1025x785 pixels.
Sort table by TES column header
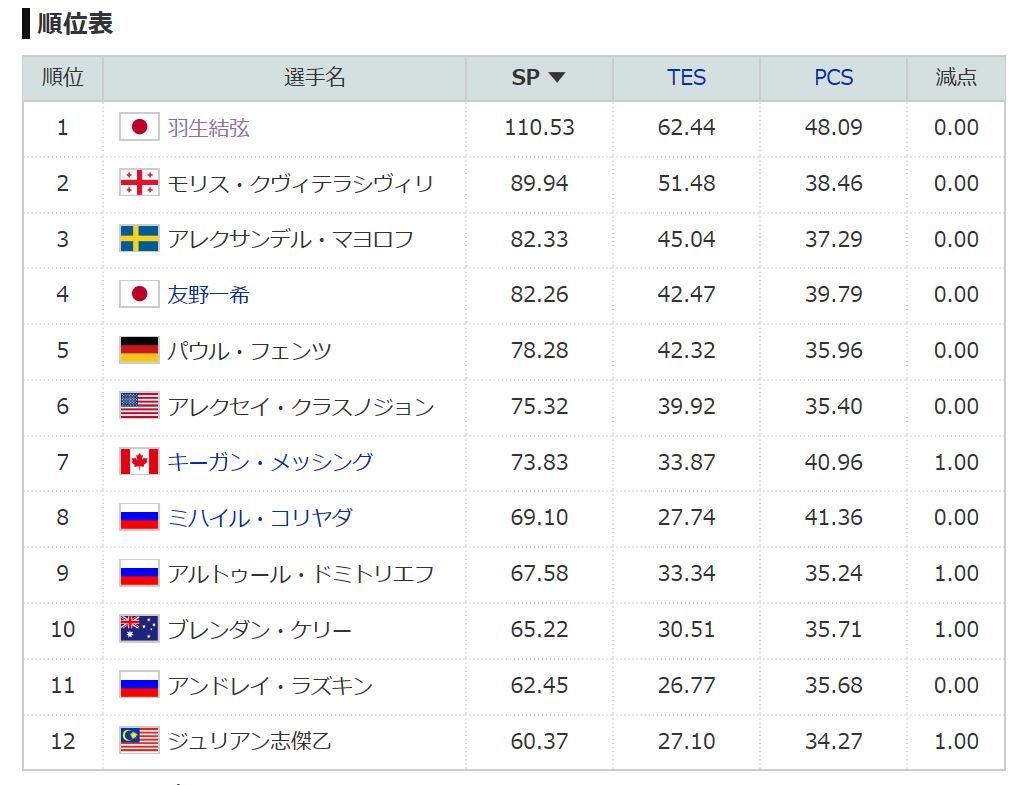point(686,78)
